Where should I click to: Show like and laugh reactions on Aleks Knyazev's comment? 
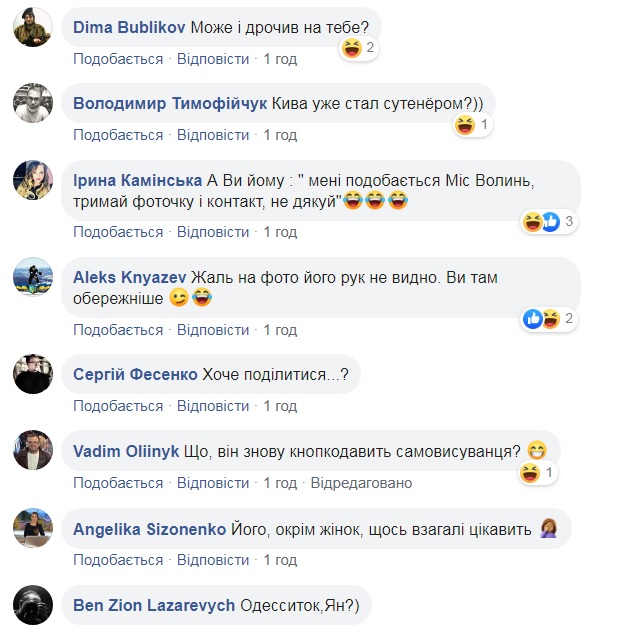(x=549, y=319)
